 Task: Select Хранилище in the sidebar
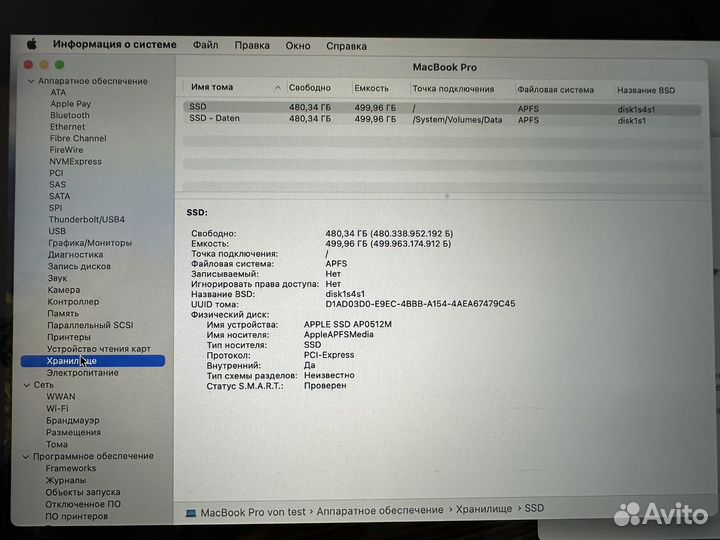pyautogui.click(x=93, y=361)
